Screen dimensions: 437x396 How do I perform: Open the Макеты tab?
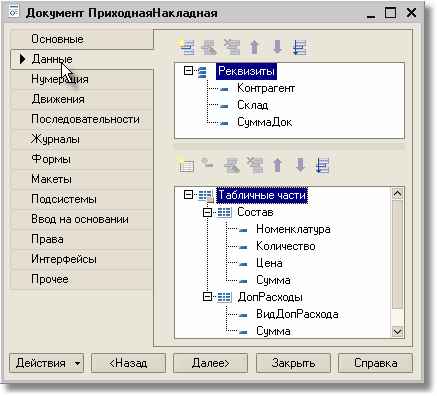tap(82, 179)
